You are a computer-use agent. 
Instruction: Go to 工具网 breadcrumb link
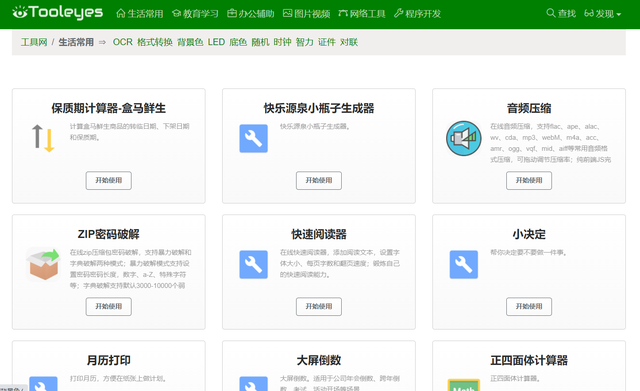tap(34, 42)
